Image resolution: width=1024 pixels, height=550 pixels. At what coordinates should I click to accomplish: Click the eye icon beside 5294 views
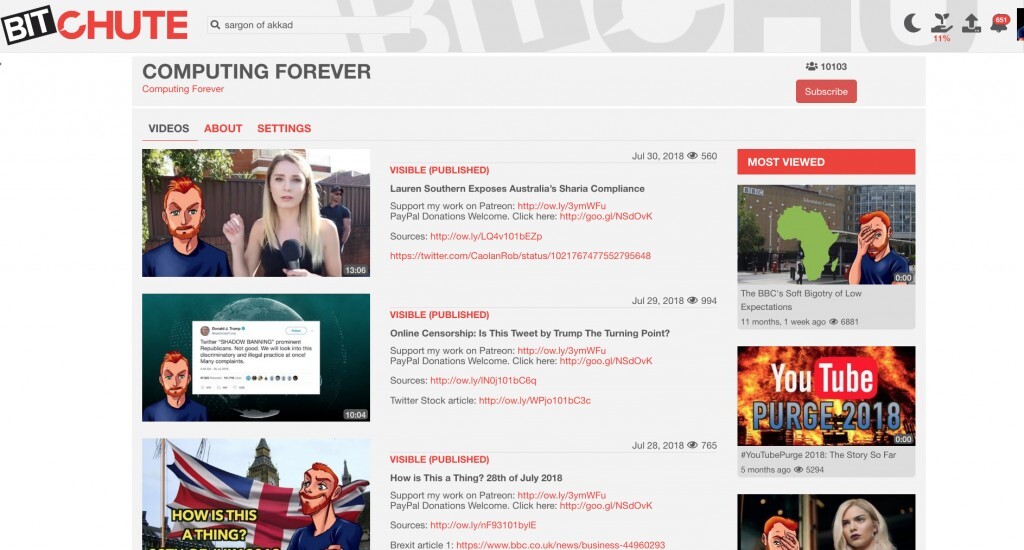798,470
